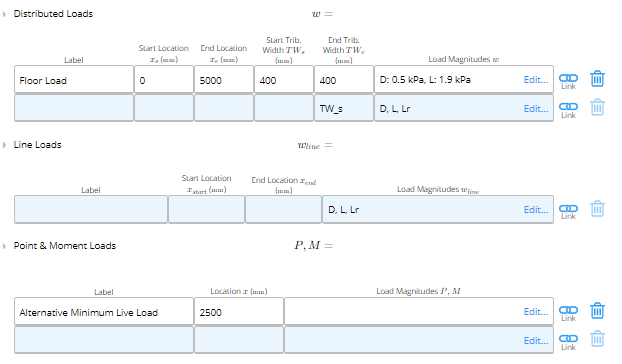Click the Link icon for Alternative Minimum Live Load
The image size is (622, 364).
click(x=568, y=313)
